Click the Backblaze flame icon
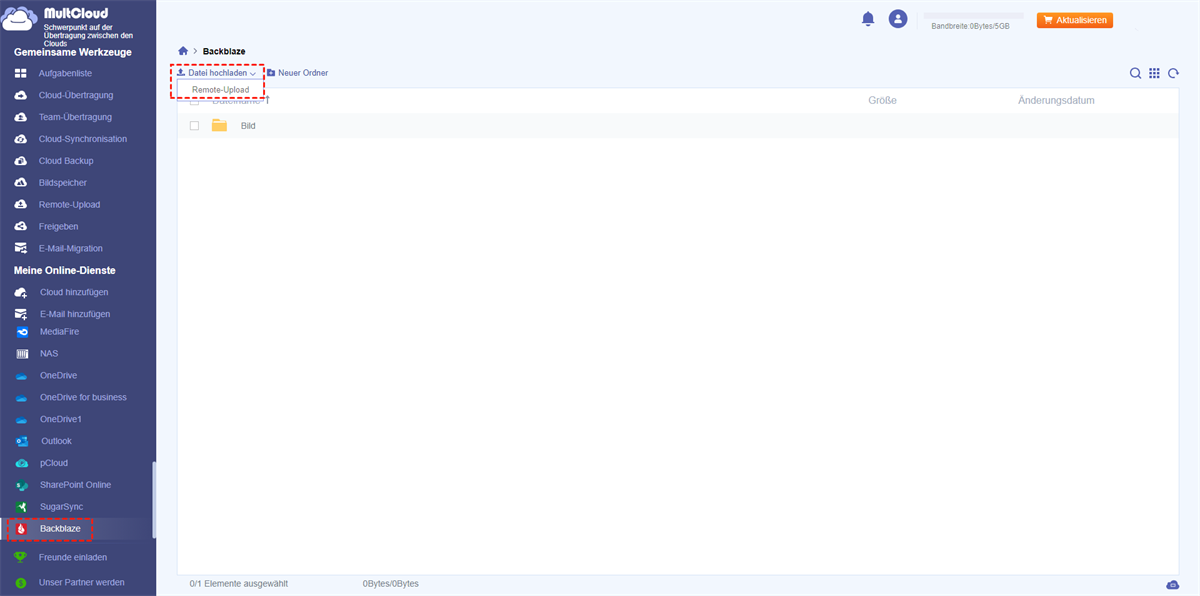This screenshot has height=596, width=1200. point(21,529)
